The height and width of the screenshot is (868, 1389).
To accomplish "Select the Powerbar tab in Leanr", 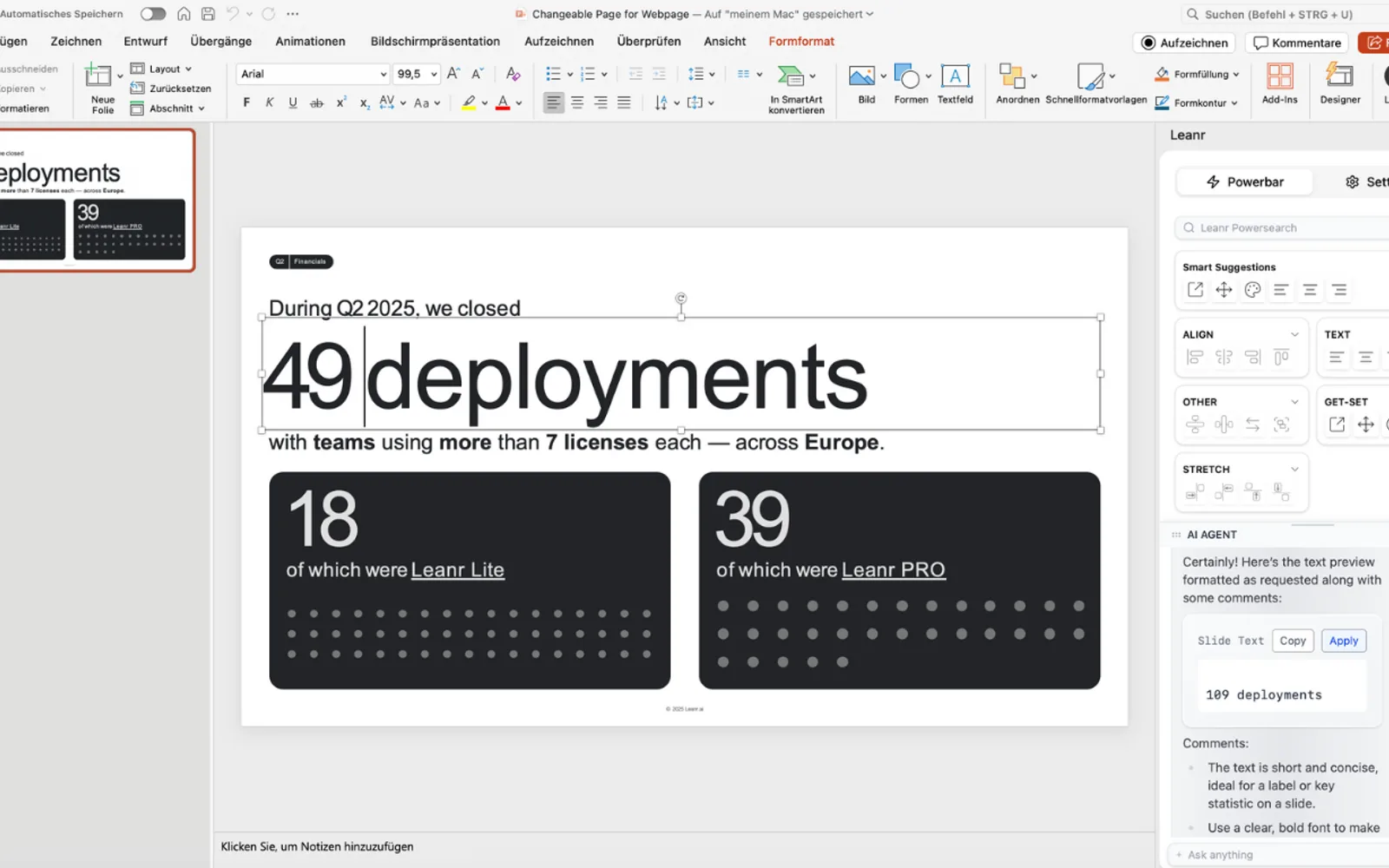I will click(1244, 181).
